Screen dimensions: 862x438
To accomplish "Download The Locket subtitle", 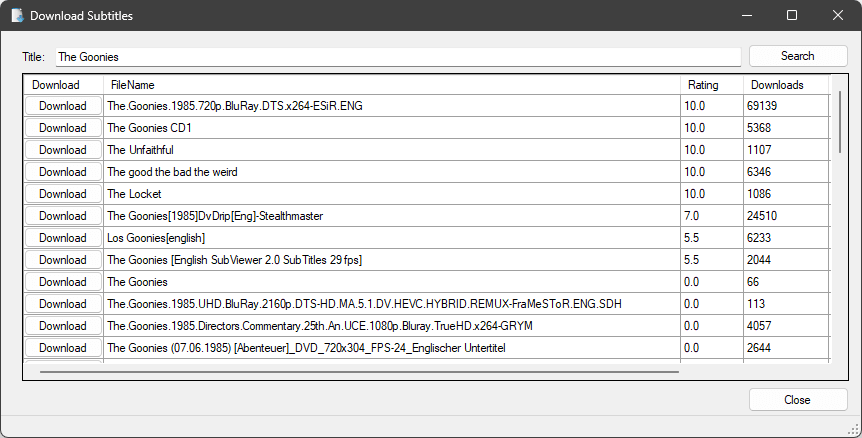I will [x=63, y=194].
